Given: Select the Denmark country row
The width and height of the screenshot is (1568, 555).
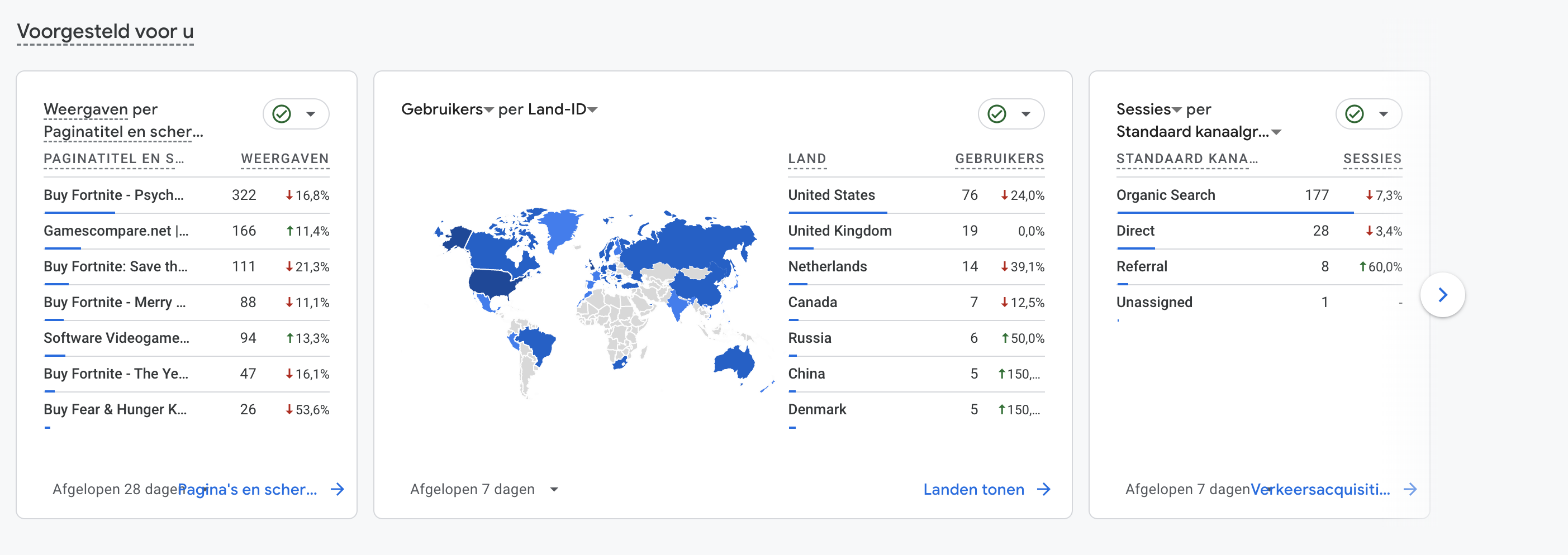Looking at the screenshot, I should tap(916, 410).
